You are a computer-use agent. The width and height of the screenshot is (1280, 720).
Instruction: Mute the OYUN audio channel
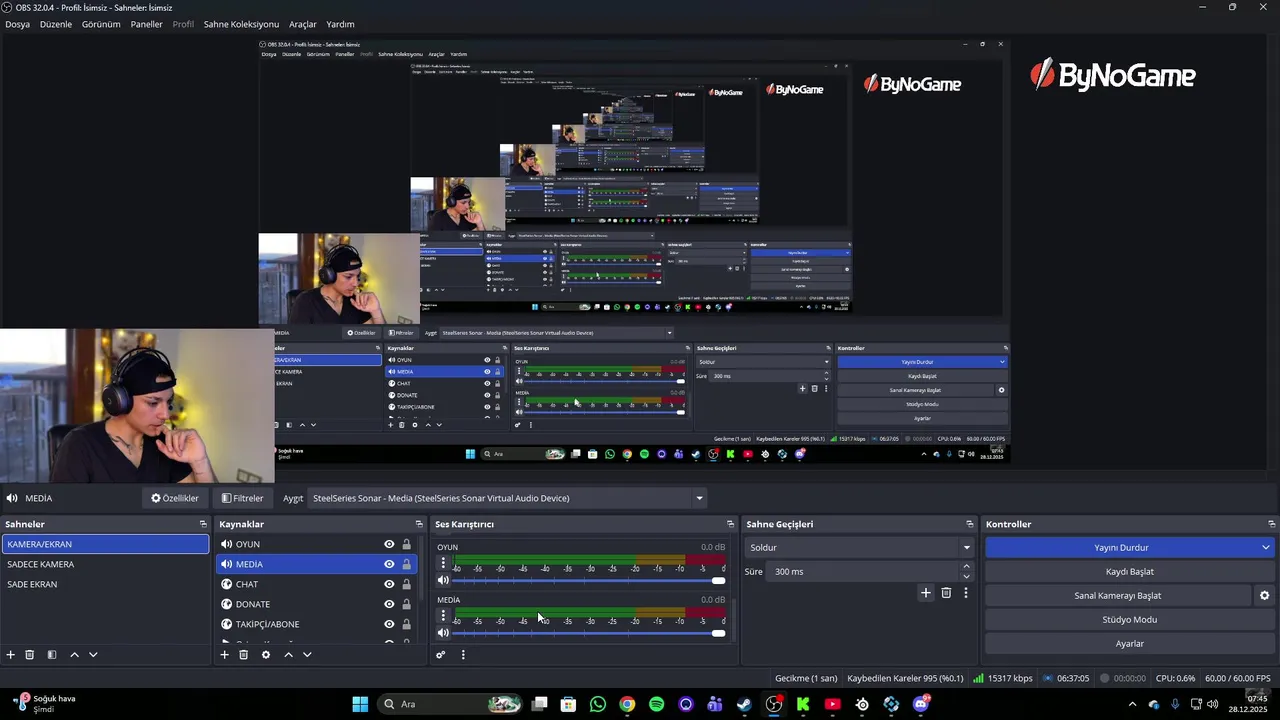443,581
